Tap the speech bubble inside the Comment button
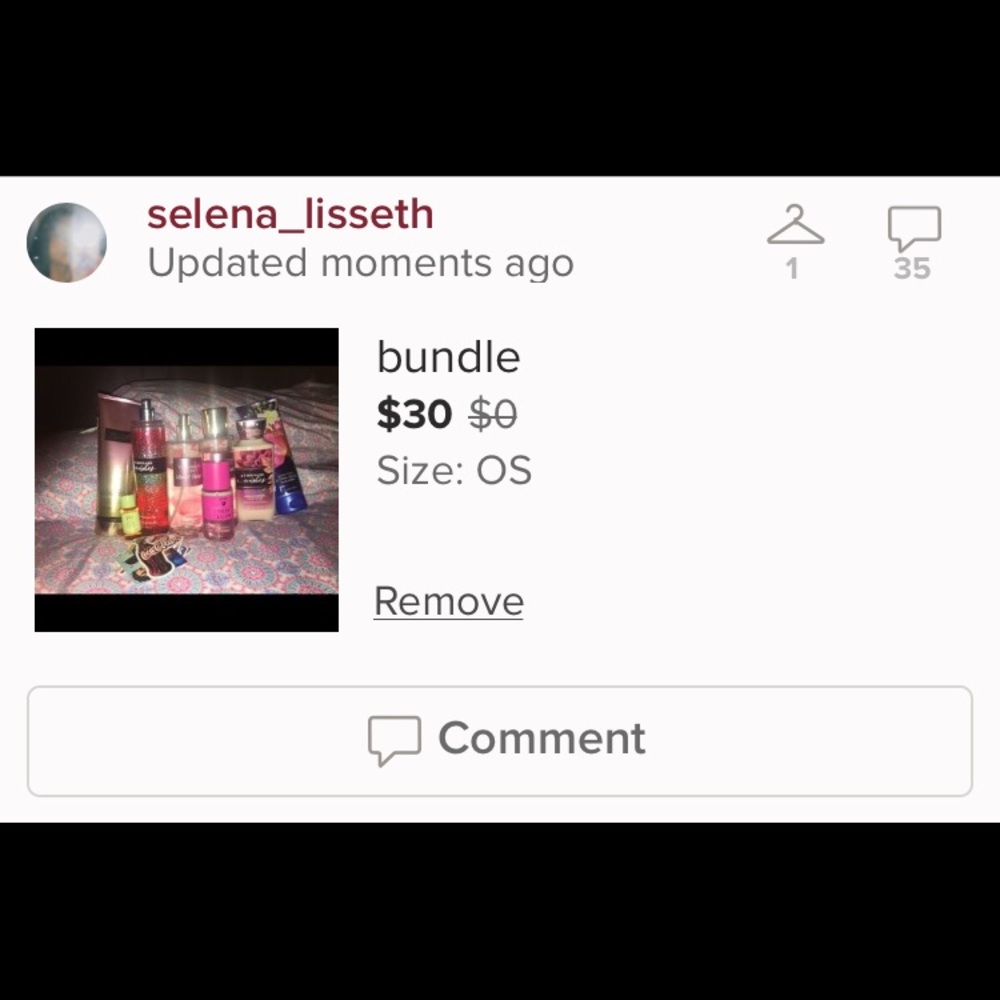This screenshot has width=1000, height=1000. point(394,740)
